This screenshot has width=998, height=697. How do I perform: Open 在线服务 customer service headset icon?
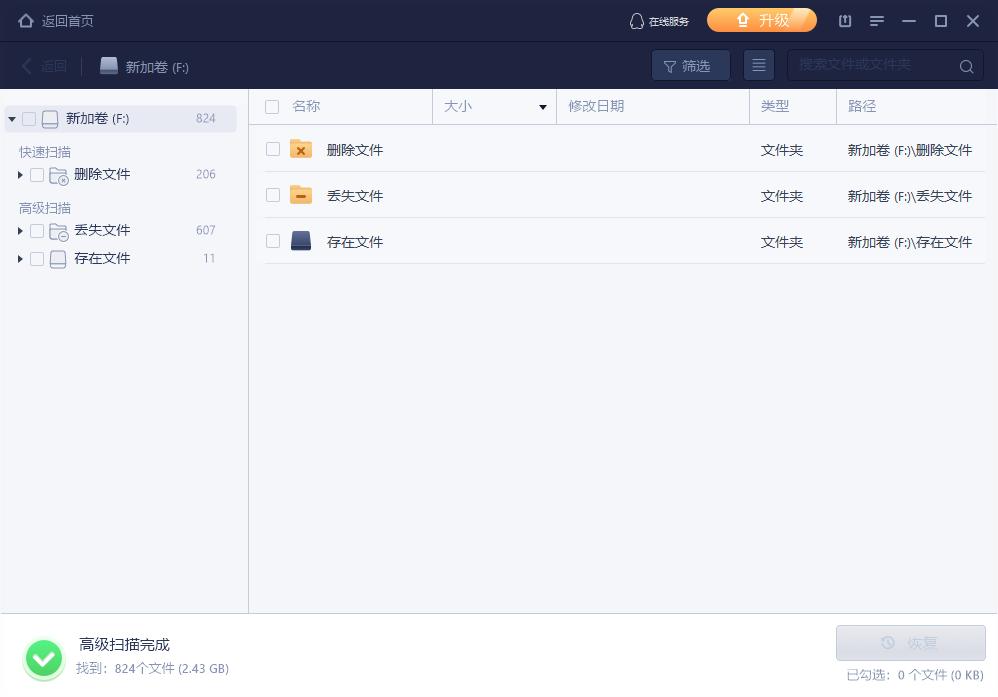(x=634, y=20)
